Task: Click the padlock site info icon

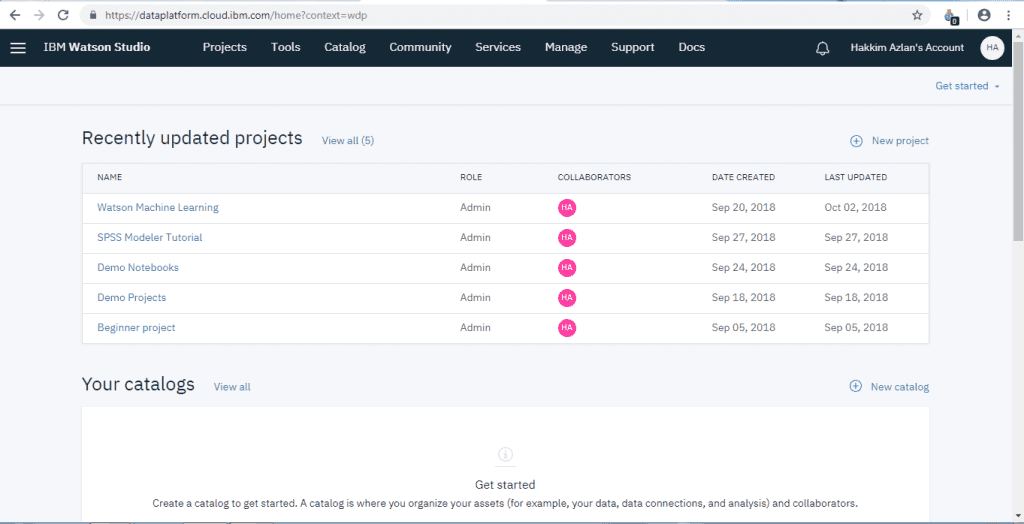Action: coord(93,15)
